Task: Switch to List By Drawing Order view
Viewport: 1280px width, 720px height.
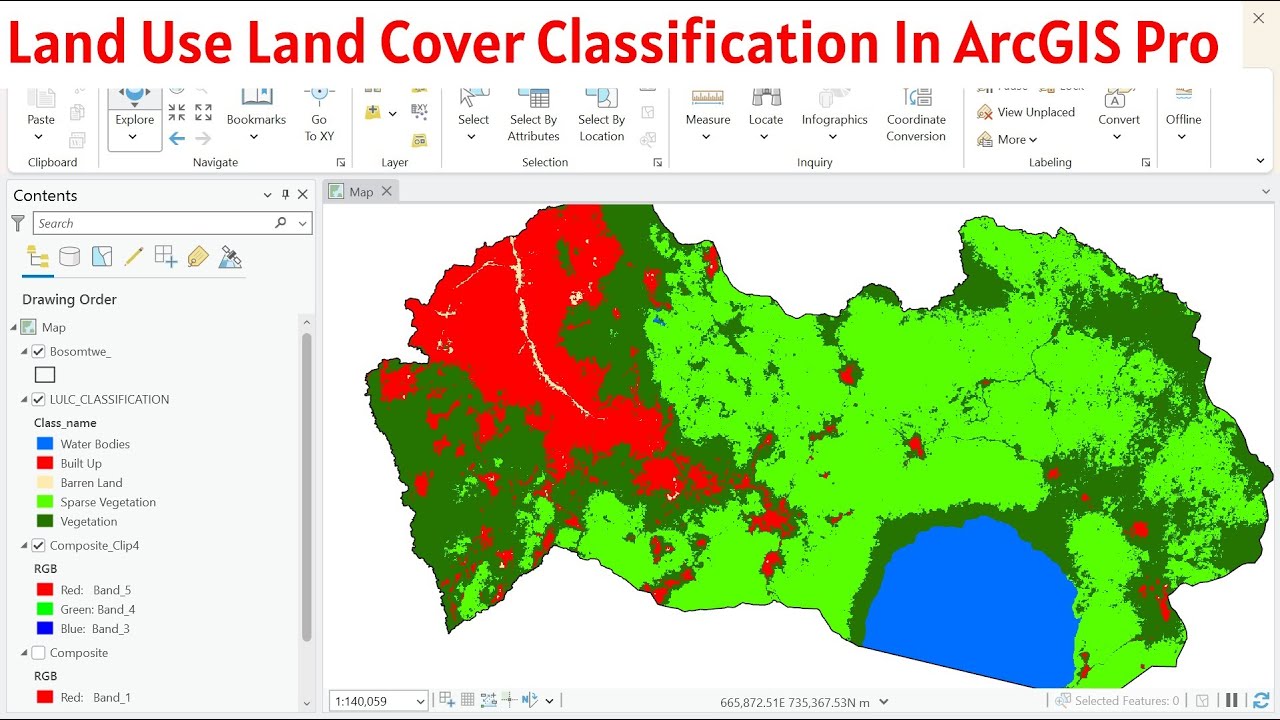Action: pyautogui.click(x=38, y=257)
